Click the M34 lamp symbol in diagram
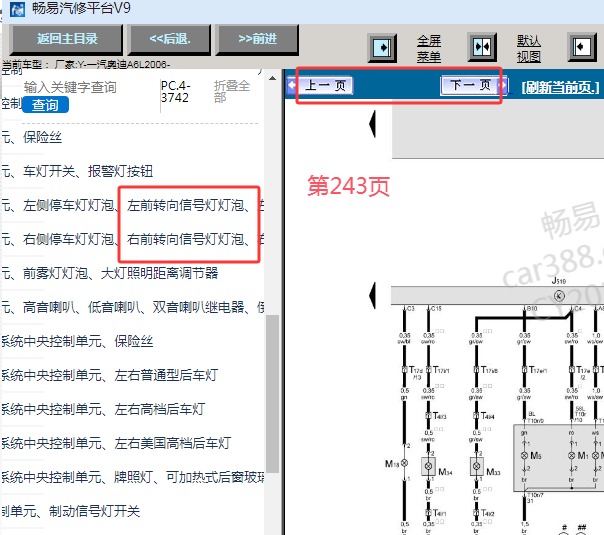 click(x=428, y=466)
